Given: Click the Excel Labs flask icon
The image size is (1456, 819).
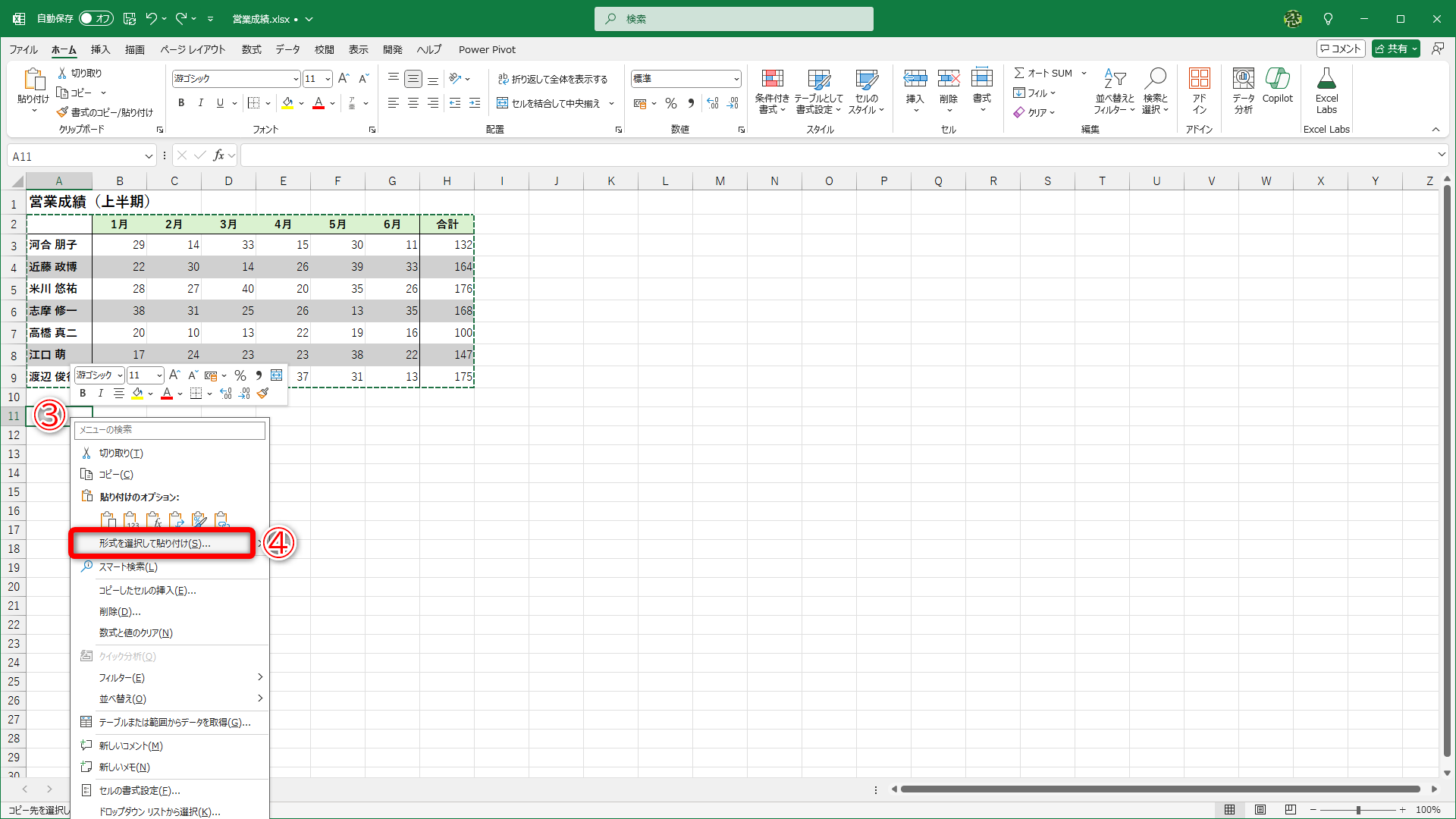Looking at the screenshot, I should (x=1326, y=79).
